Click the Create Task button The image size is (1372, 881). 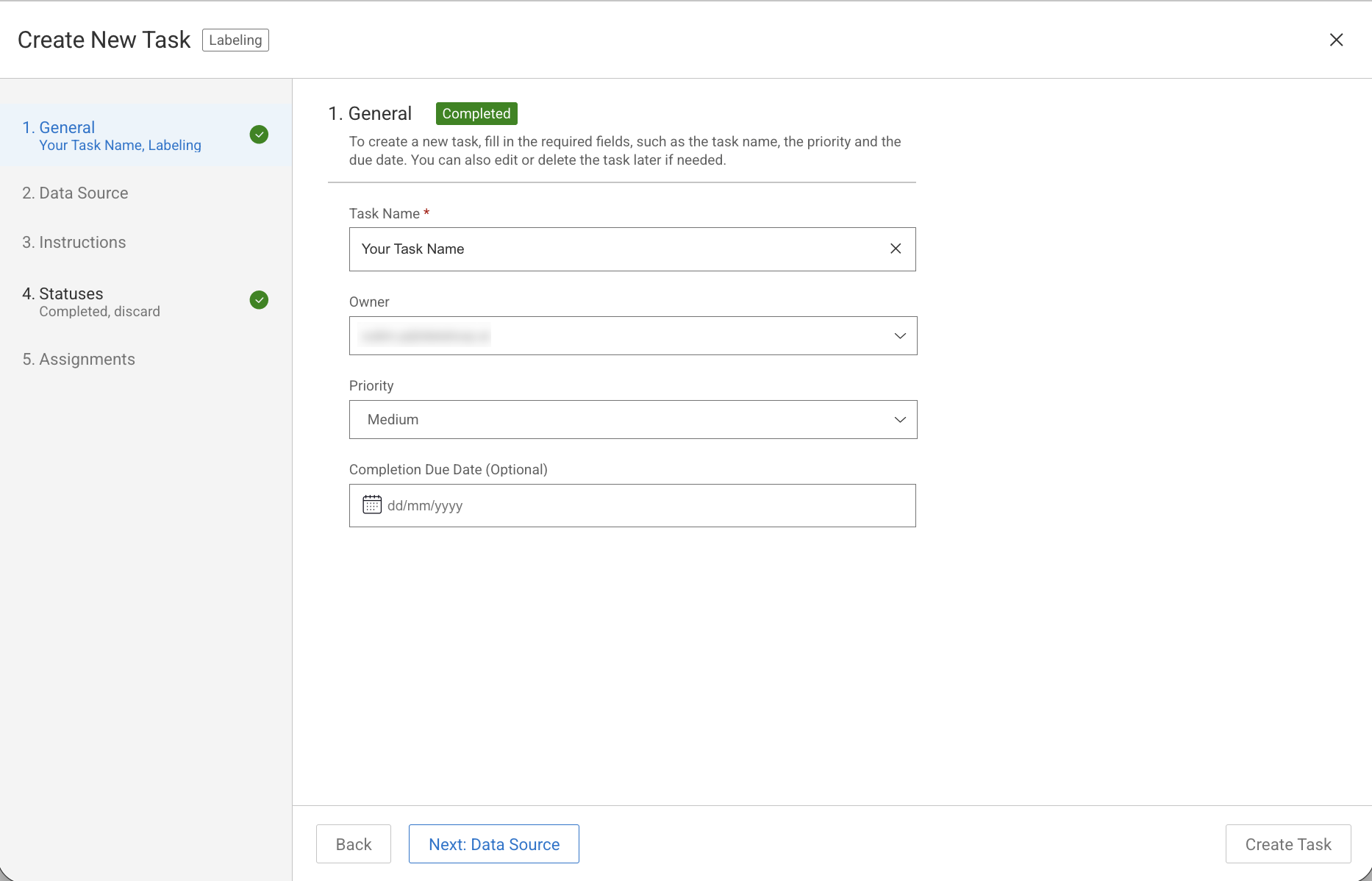1288,844
